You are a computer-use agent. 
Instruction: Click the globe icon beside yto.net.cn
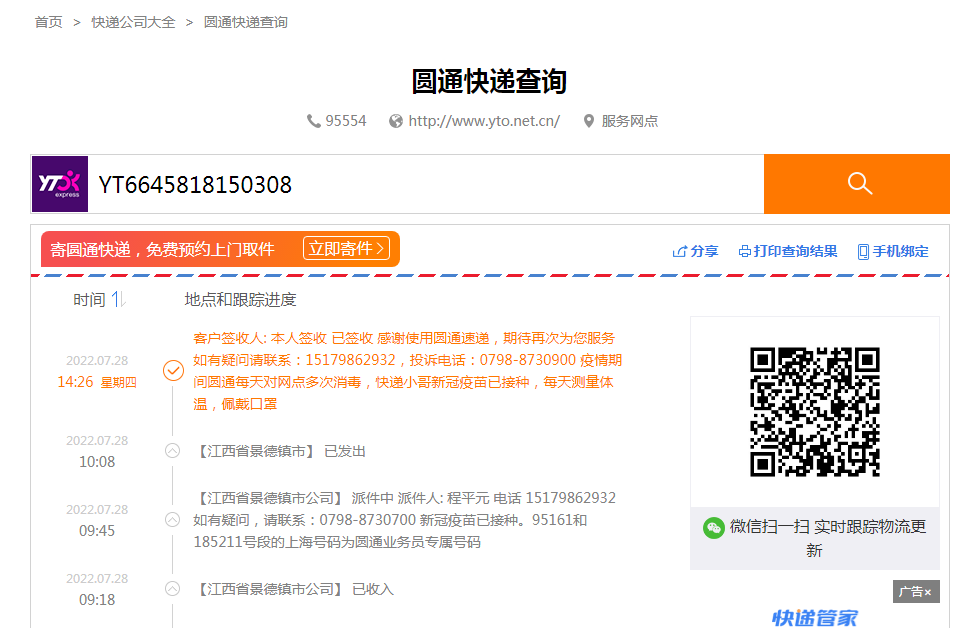click(x=395, y=121)
